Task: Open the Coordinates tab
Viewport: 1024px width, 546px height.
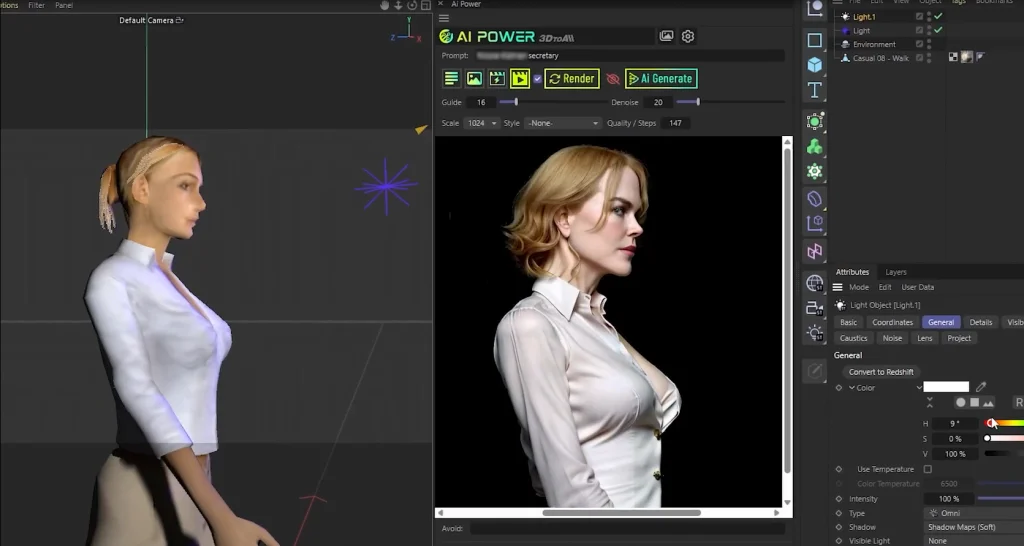Action: point(892,322)
